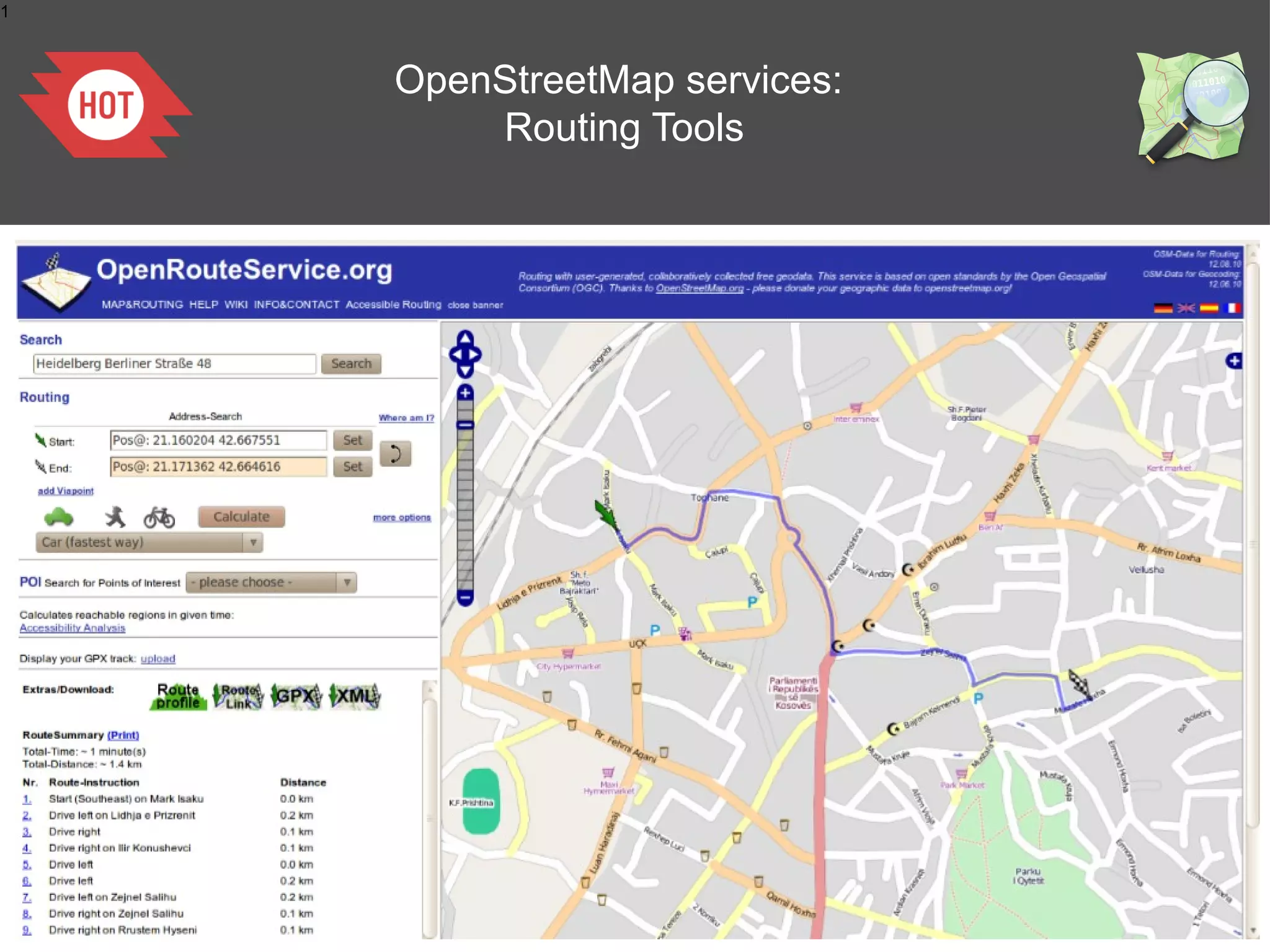Select the bicycle routing mode icon
The image size is (1270, 952).
click(159, 517)
